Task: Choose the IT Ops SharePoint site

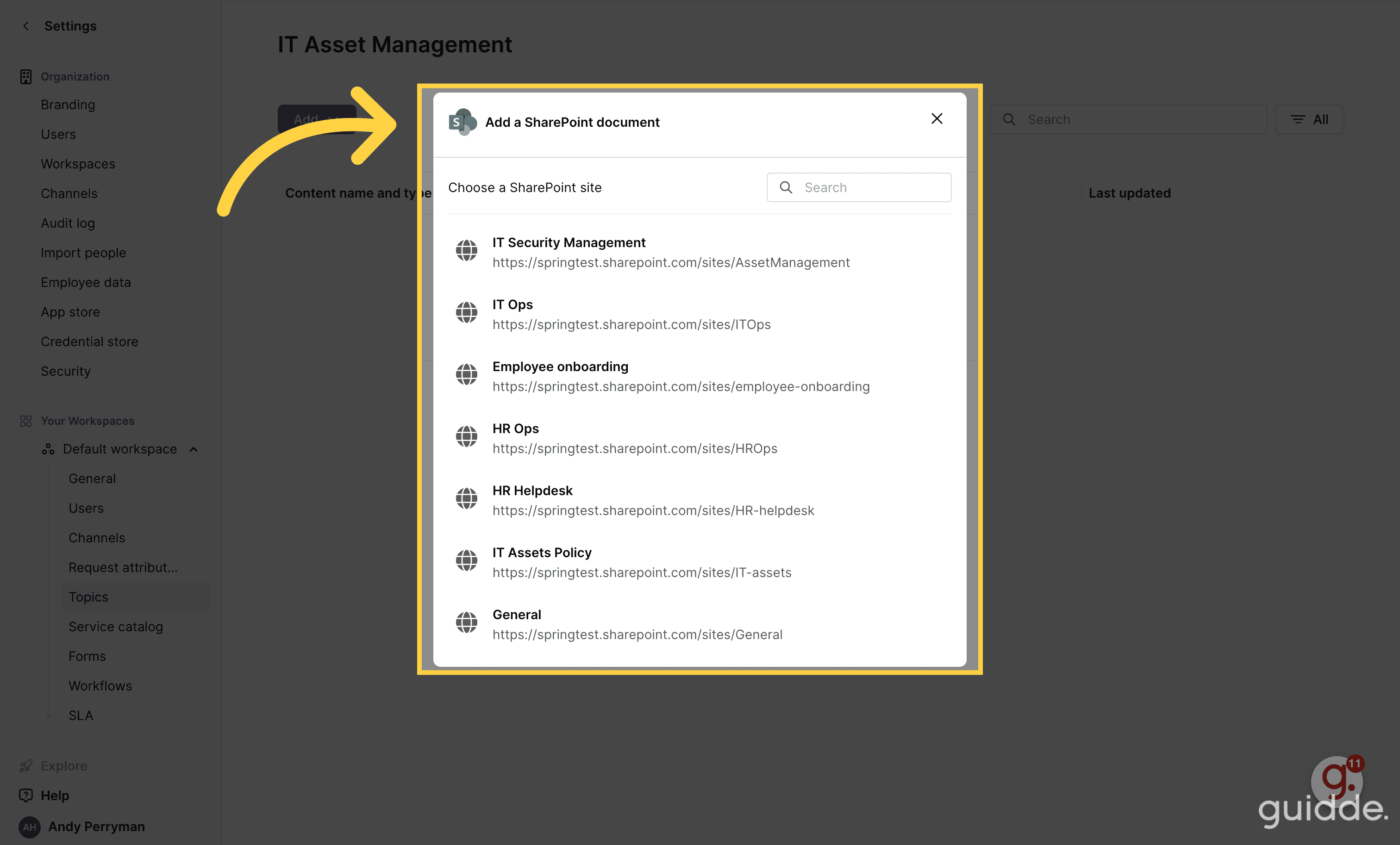Action: click(700, 315)
